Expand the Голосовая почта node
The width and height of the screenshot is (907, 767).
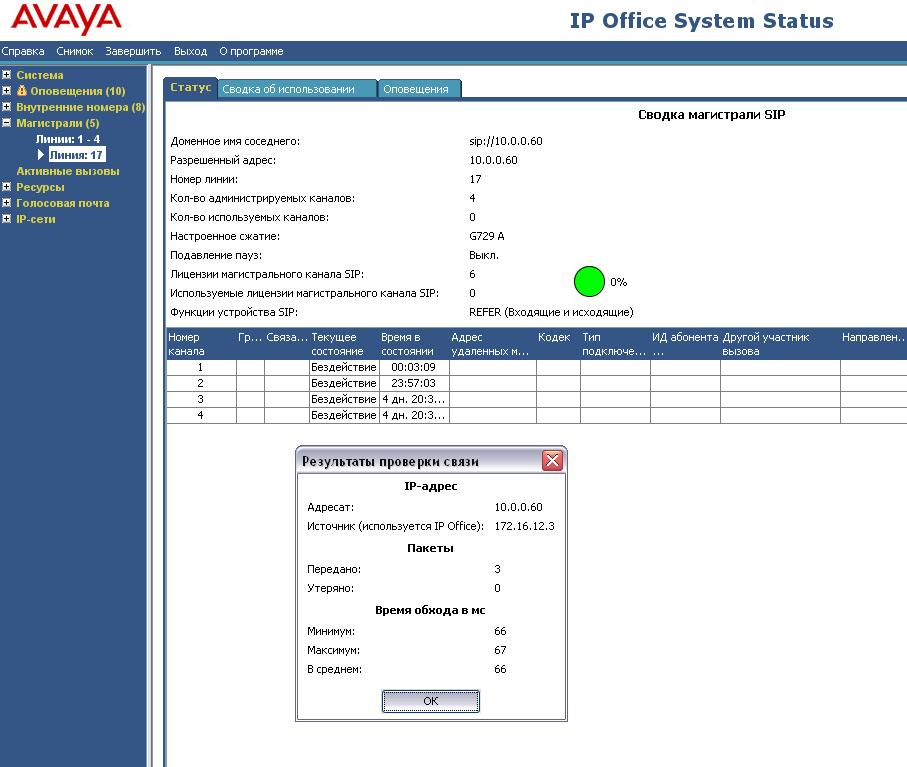tap(6, 203)
